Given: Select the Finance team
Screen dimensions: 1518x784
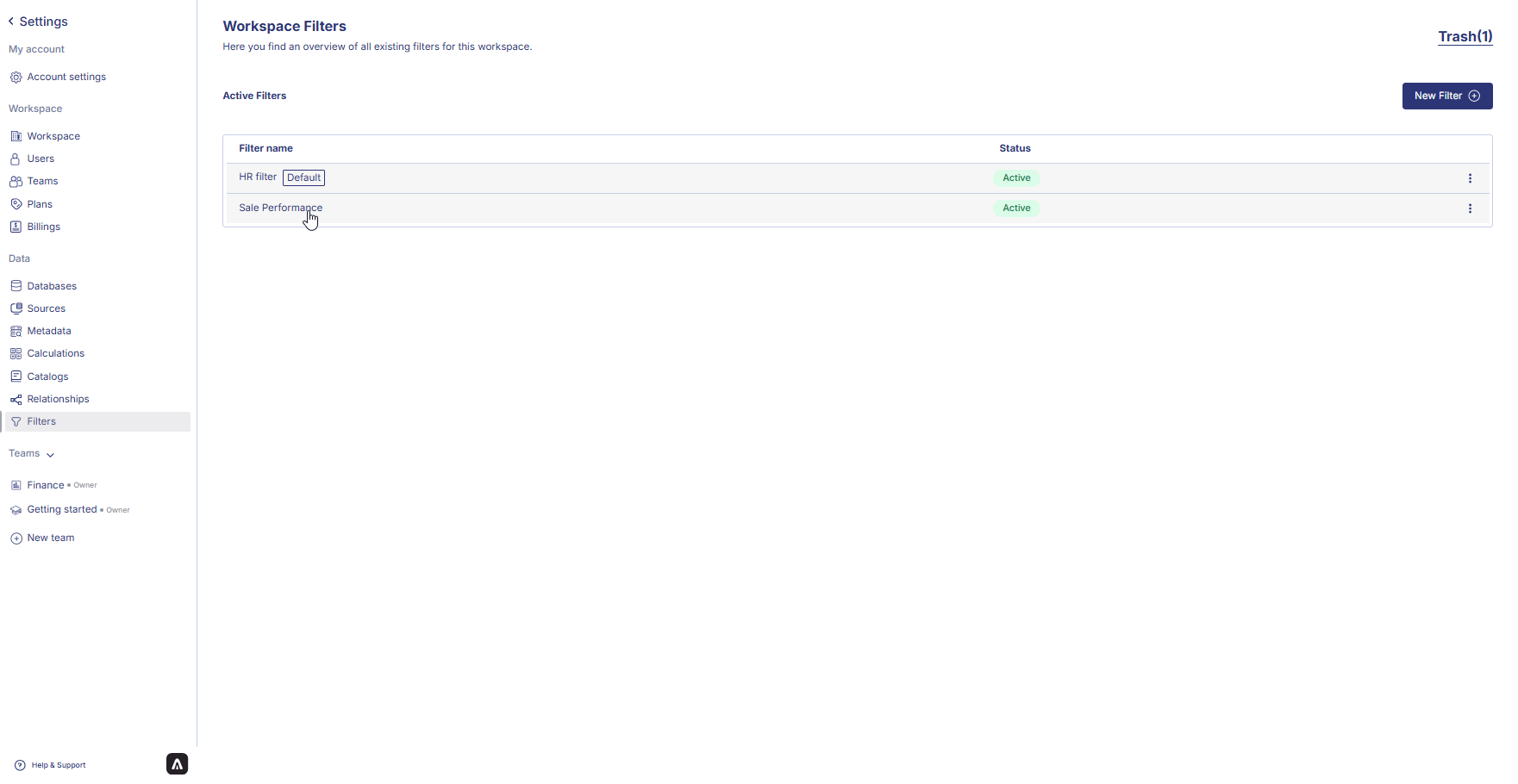Looking at the screenshot, I should 46,485.
